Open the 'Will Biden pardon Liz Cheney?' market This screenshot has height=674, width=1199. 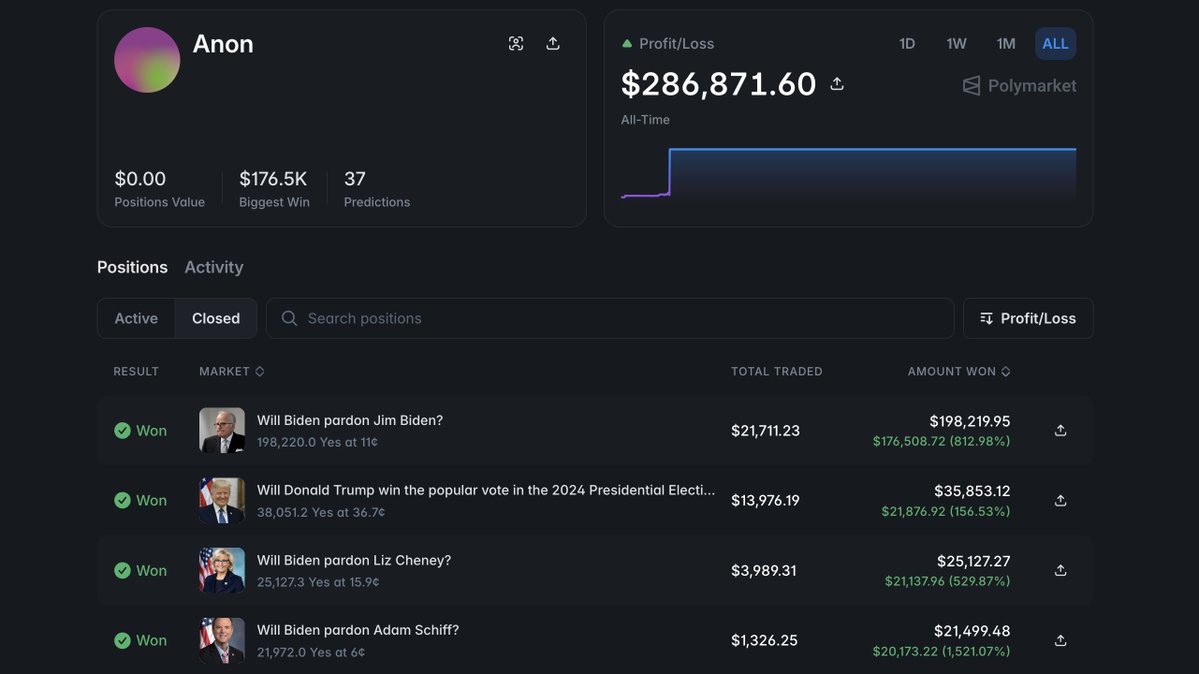coord(353,560)
